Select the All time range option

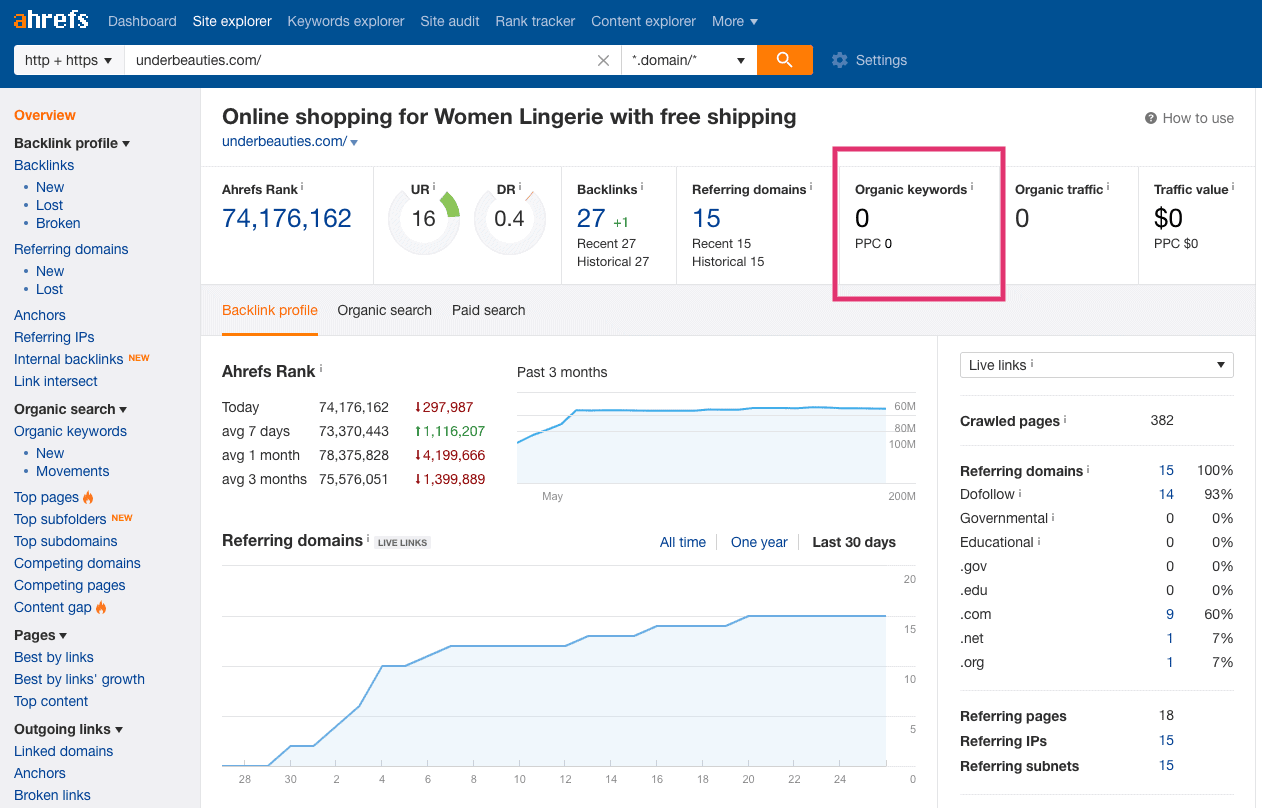(x=682, y=542)
